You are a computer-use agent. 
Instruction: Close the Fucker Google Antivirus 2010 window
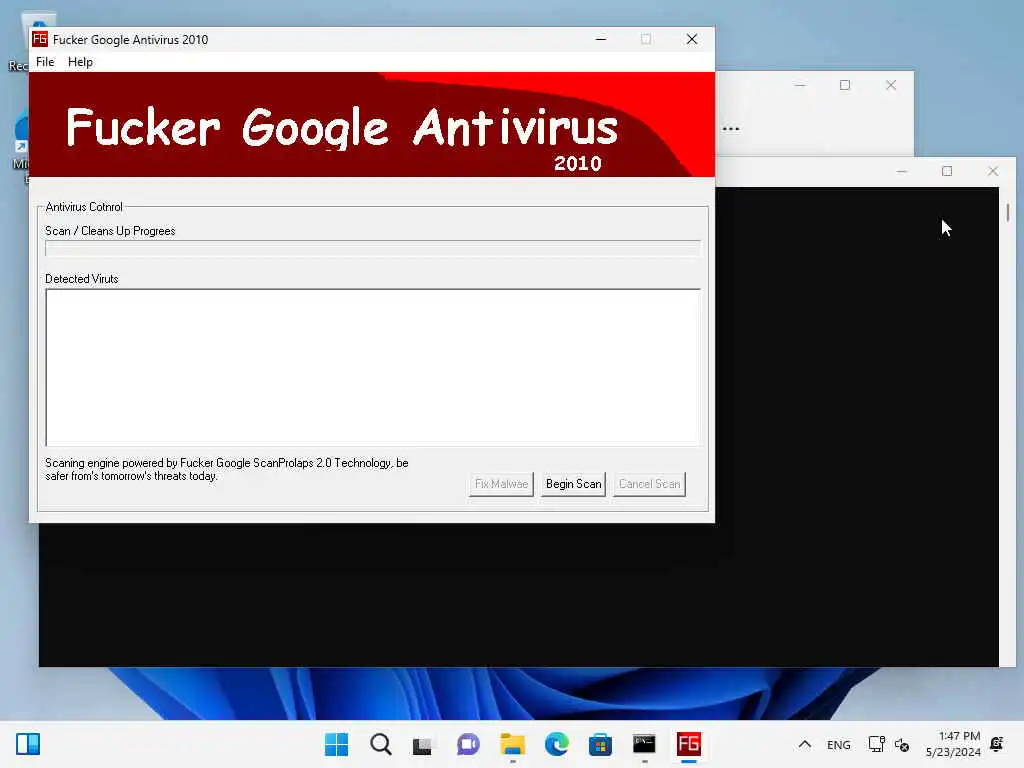692,39
